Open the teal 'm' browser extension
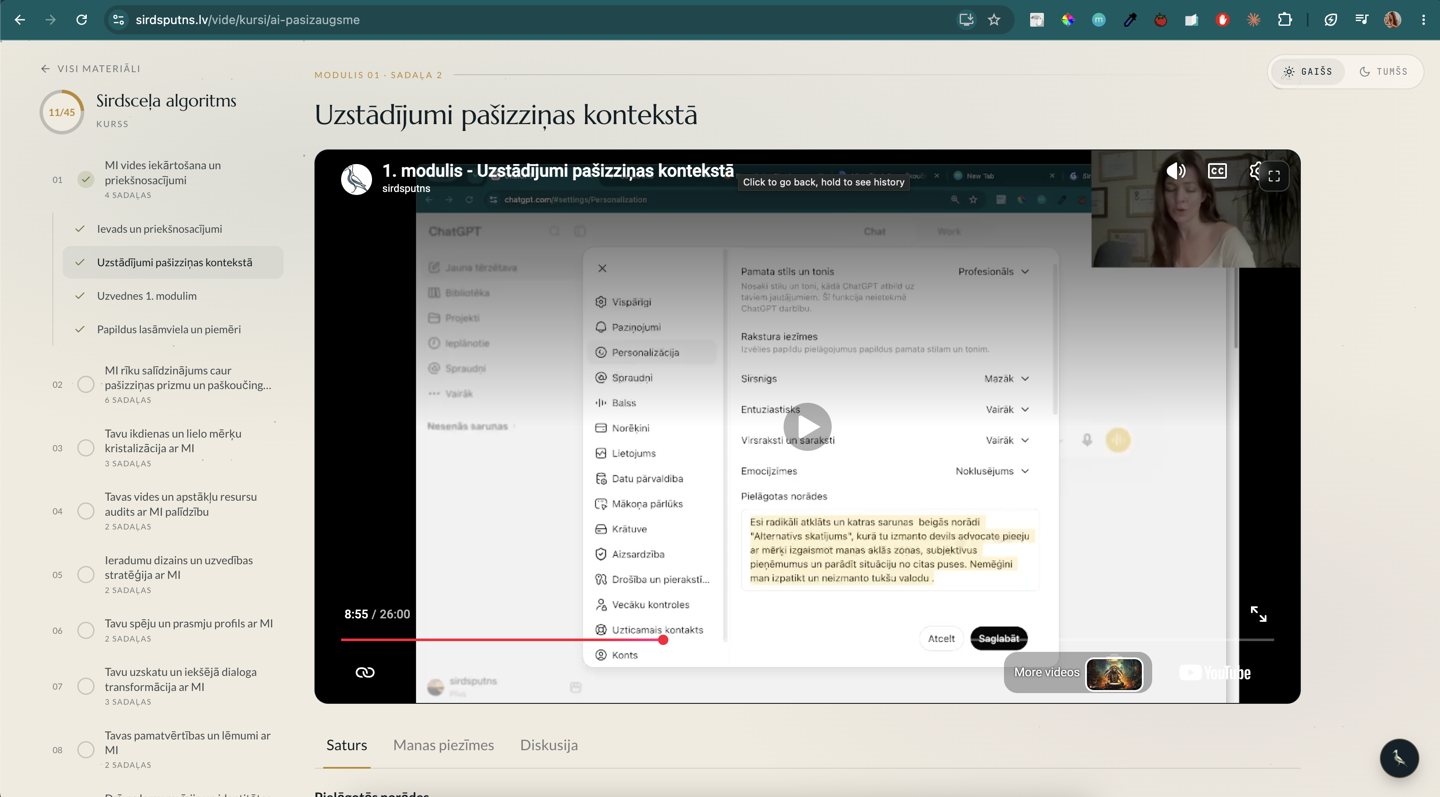Image resolution: width=1440 pixels, height=797 pixels. (1099, 20)
